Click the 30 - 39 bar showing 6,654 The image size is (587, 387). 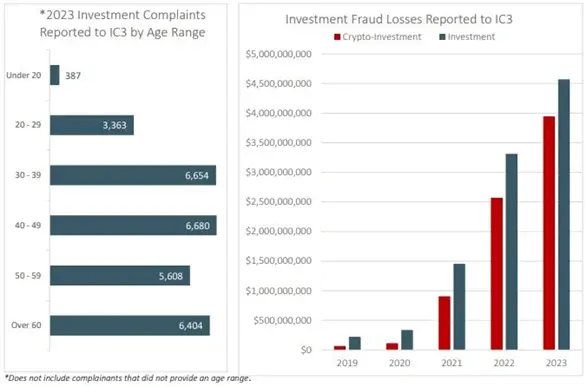133,175
